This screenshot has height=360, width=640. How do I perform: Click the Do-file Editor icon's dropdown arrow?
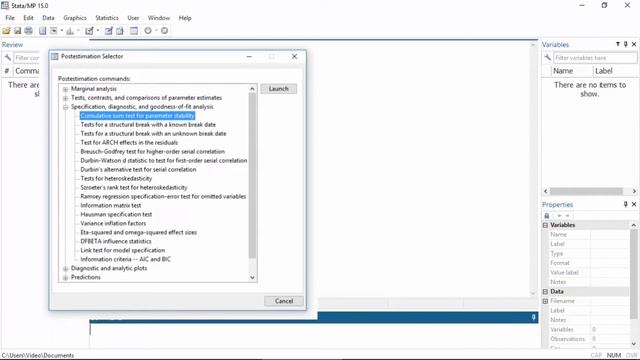pos(98,31)
